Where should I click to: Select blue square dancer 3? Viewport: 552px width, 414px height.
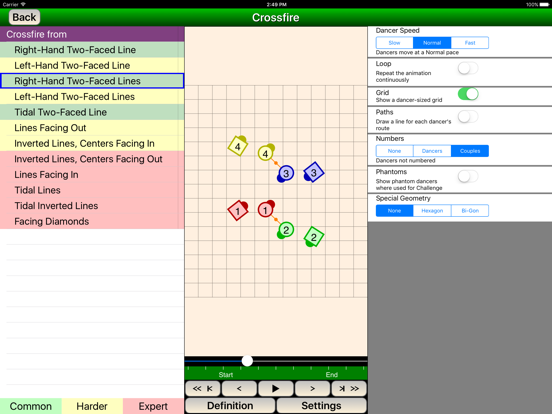pos(313,172)
